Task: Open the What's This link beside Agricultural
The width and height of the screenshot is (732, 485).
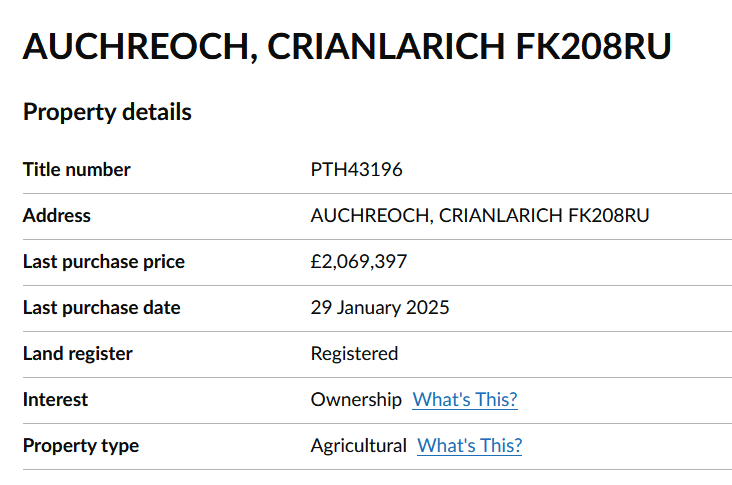Action: coord(469,446)
